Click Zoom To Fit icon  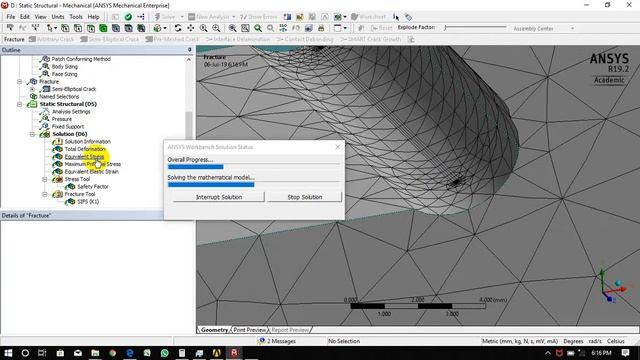232,28
